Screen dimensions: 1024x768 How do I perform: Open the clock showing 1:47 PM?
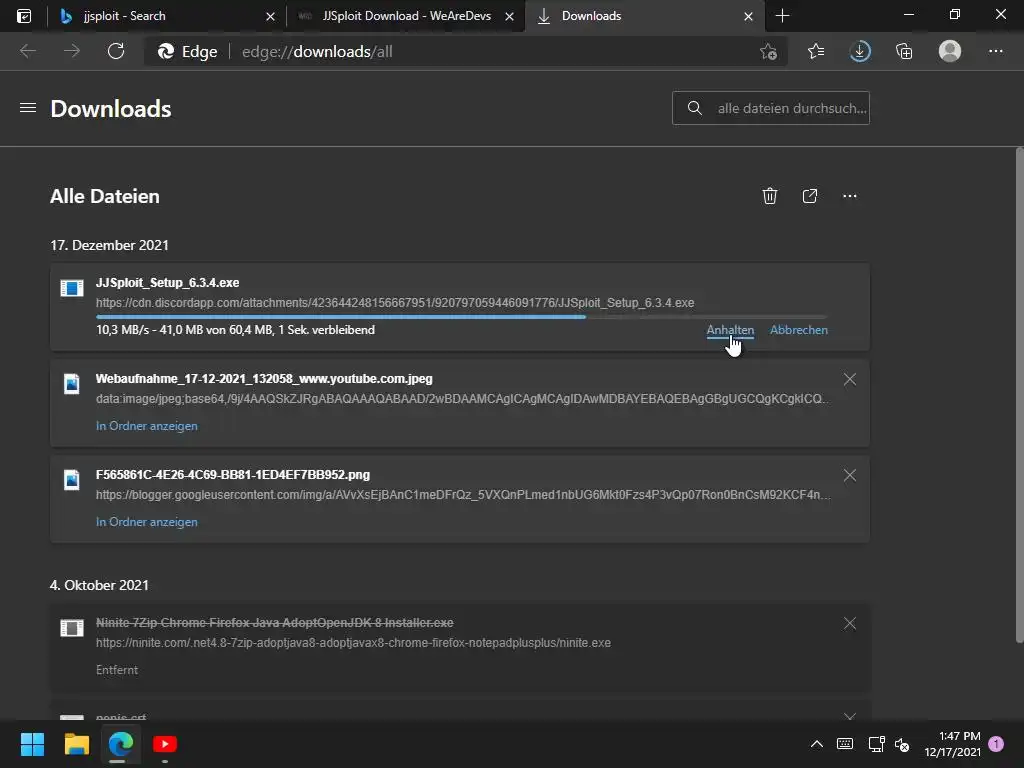click(952, 744)
